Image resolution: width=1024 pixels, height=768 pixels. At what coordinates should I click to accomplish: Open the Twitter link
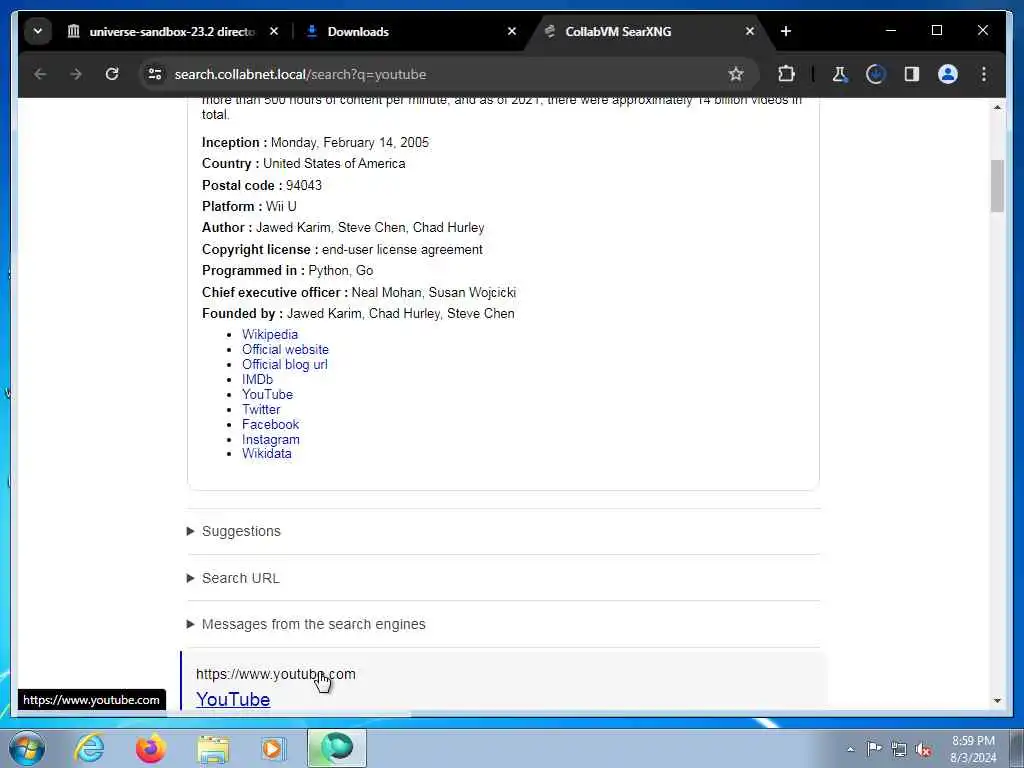click(261, 409)
